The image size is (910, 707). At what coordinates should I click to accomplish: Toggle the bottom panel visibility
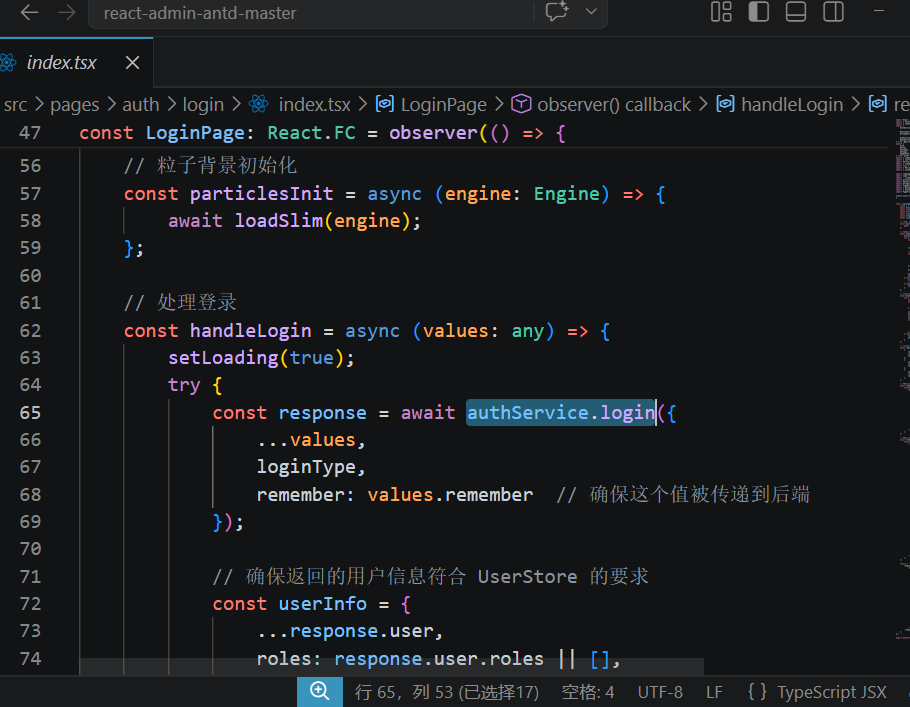(796, 12)
